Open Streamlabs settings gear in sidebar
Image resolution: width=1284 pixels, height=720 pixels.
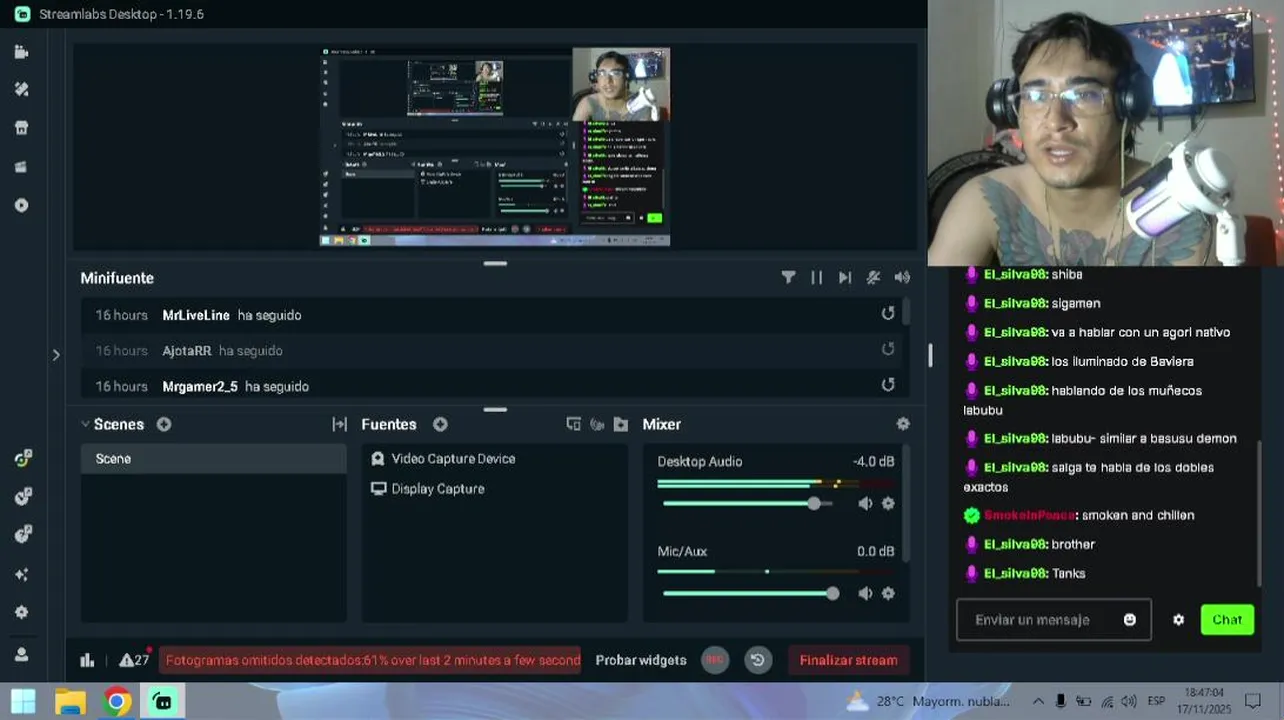point(22,612)
